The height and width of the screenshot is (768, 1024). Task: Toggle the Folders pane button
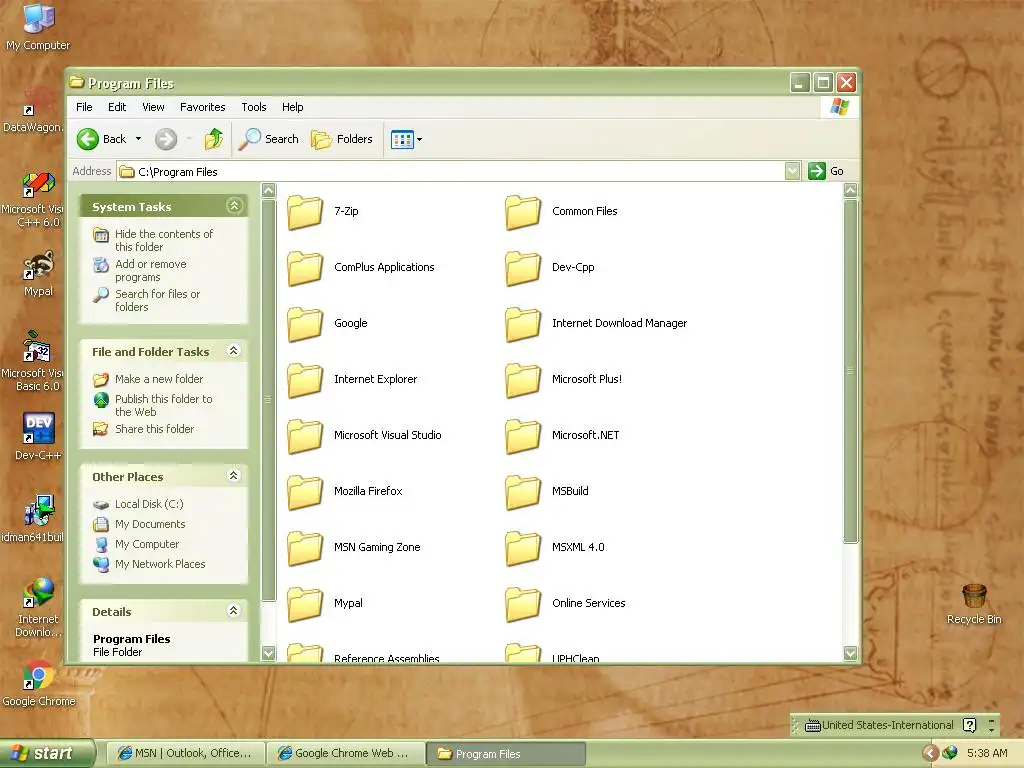coord(342,139)
